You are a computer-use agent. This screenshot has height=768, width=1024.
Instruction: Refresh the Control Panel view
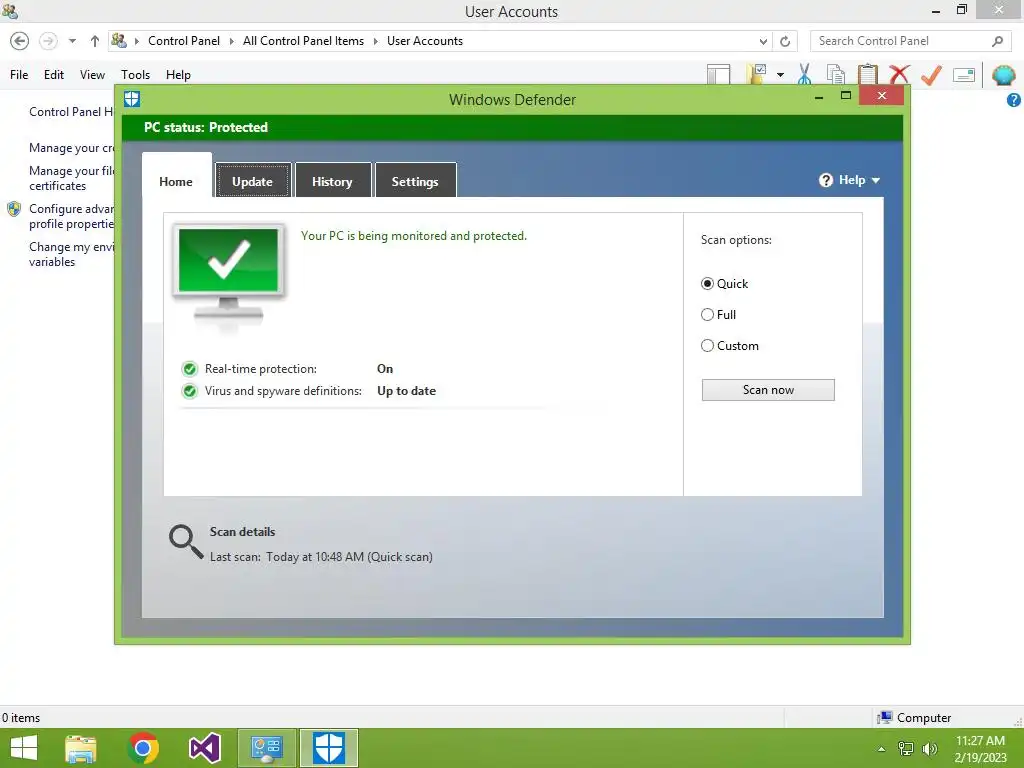[x=785, y=41]
